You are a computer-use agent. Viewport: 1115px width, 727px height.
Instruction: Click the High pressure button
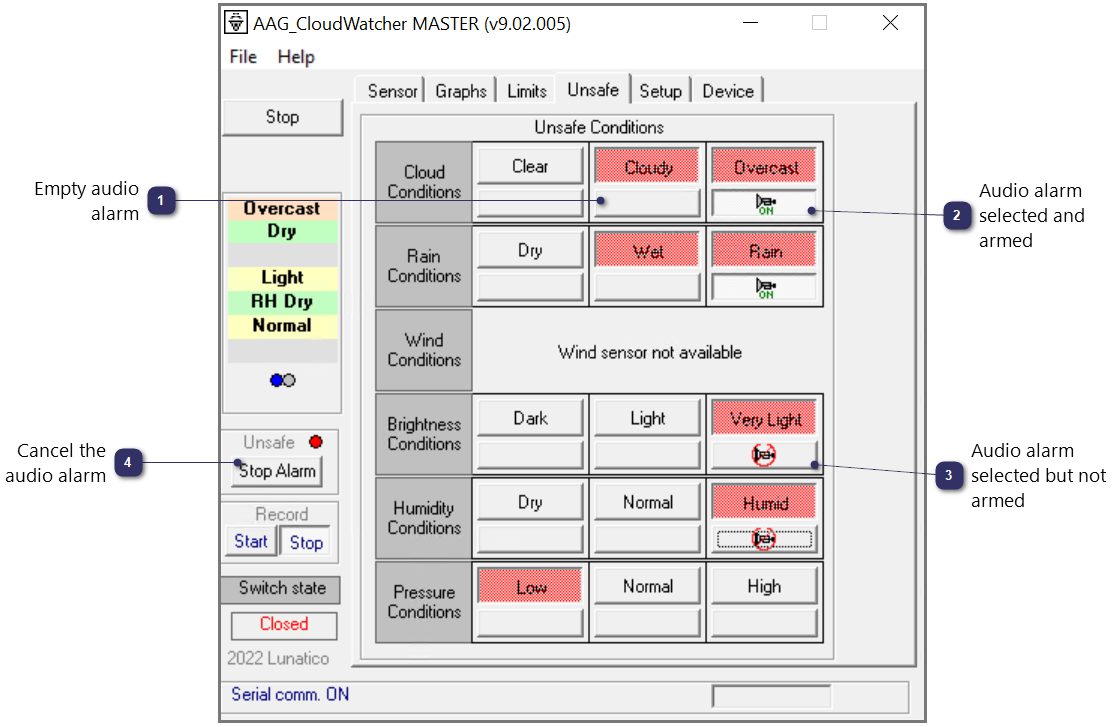pos(764,585)
